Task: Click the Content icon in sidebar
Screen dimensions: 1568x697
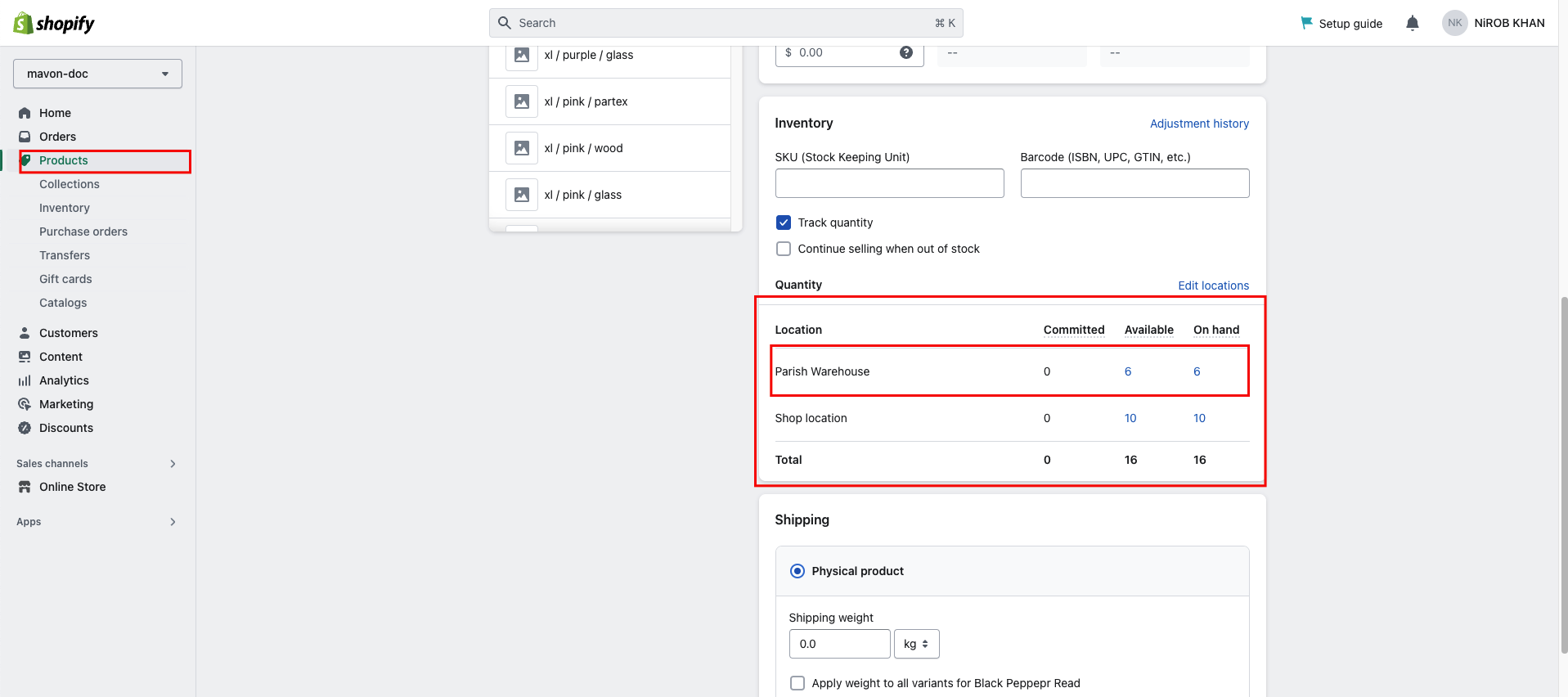Action: [x=25, y=357]
